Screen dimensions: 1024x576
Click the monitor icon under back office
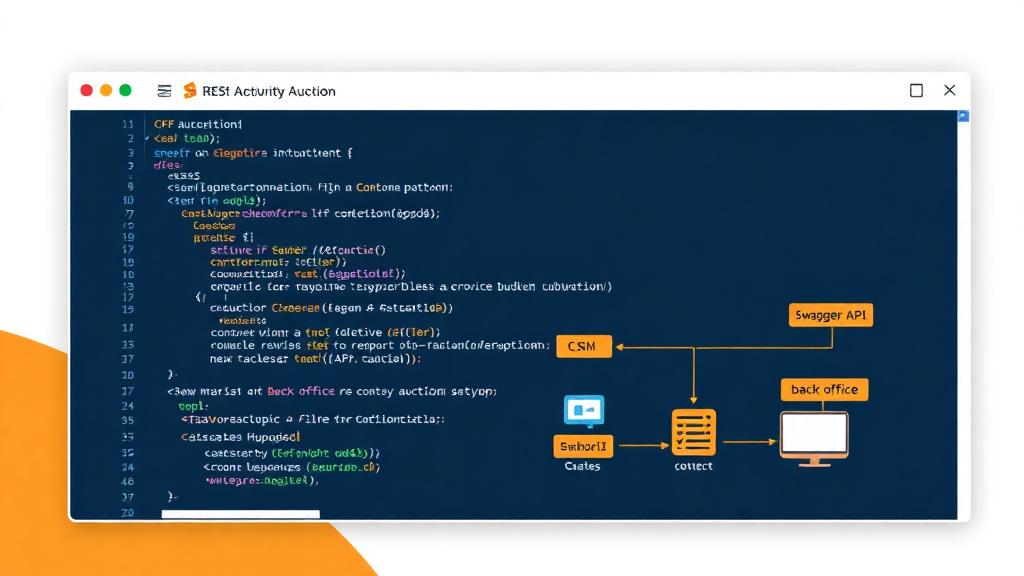click(x=814, y=439)
